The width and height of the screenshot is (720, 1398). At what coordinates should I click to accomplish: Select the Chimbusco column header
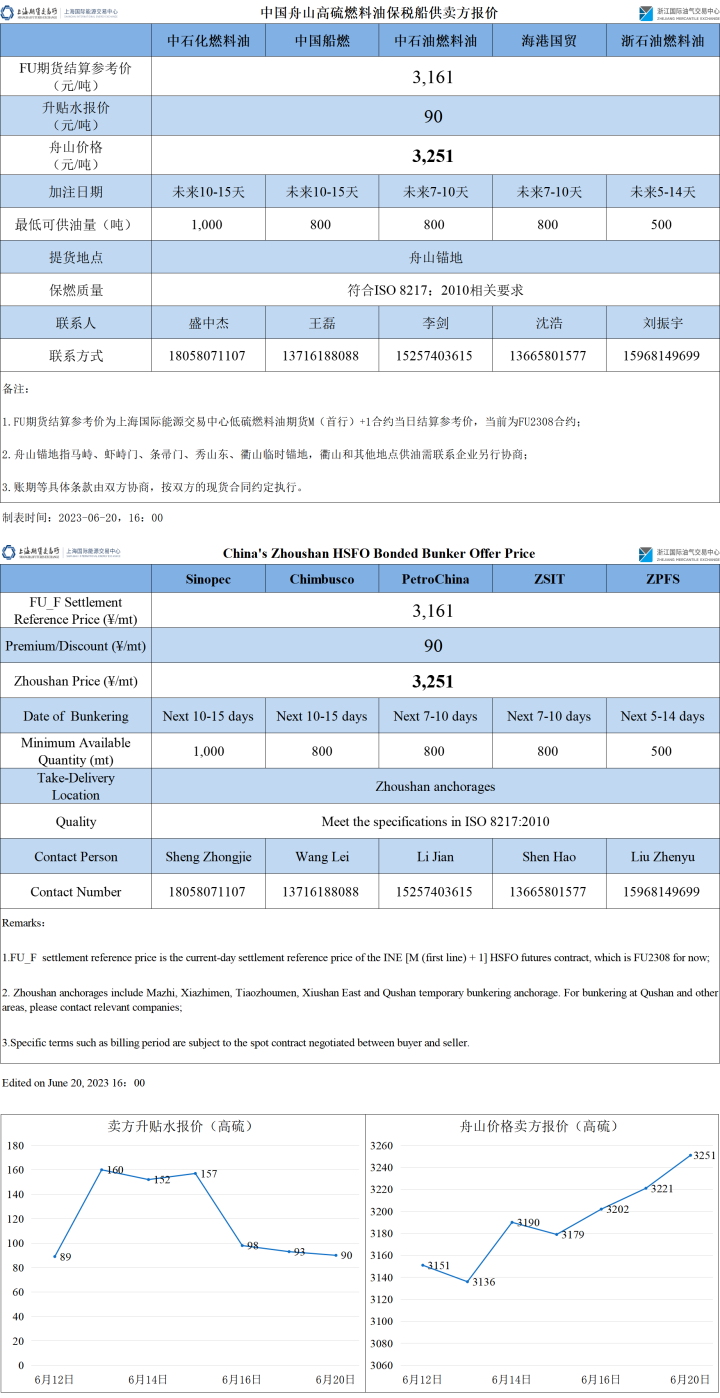coord(322,579)
